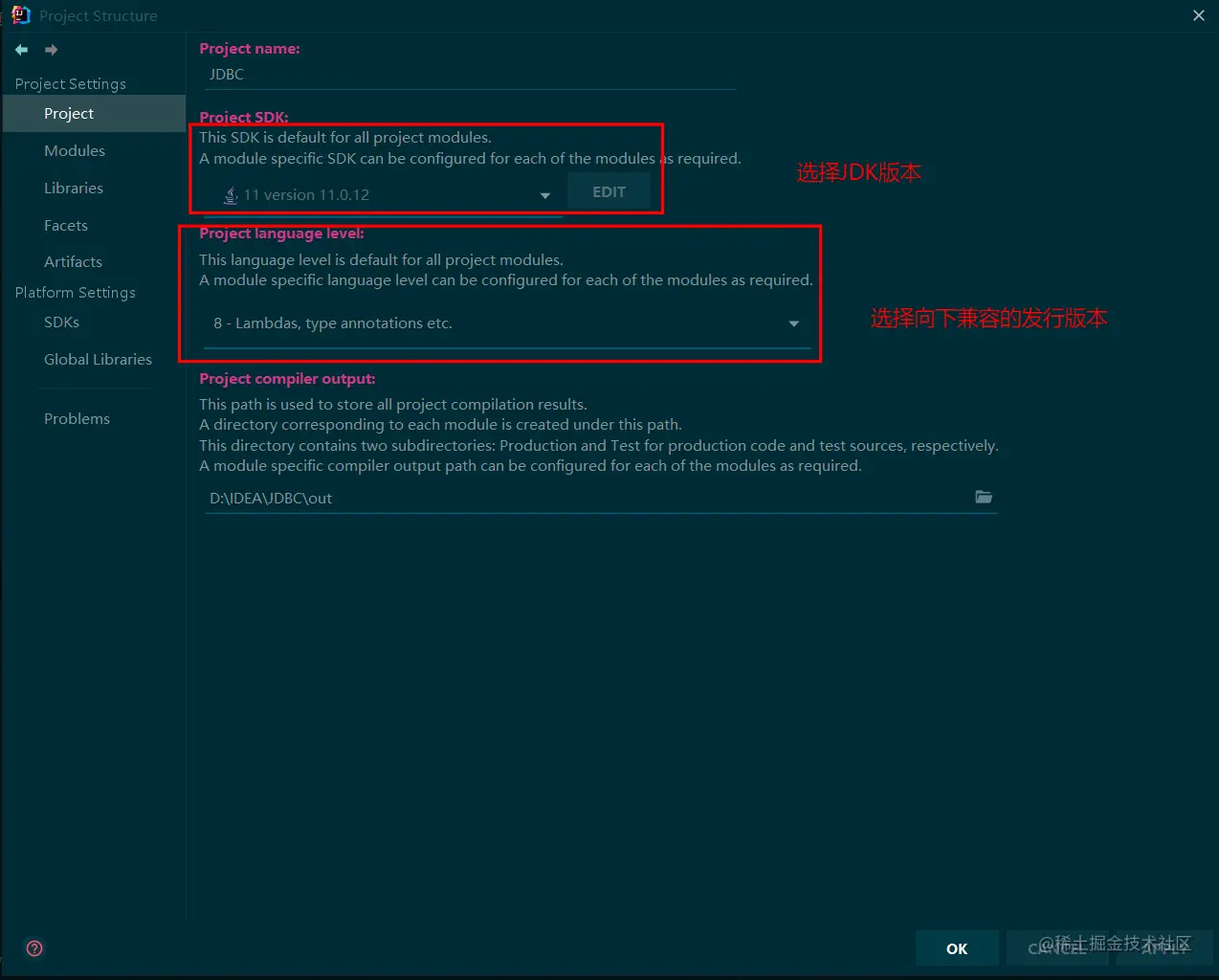1219x980 pixels.
Task: Click the 'Project Structure' window title
Action: [x=99, y=16]
